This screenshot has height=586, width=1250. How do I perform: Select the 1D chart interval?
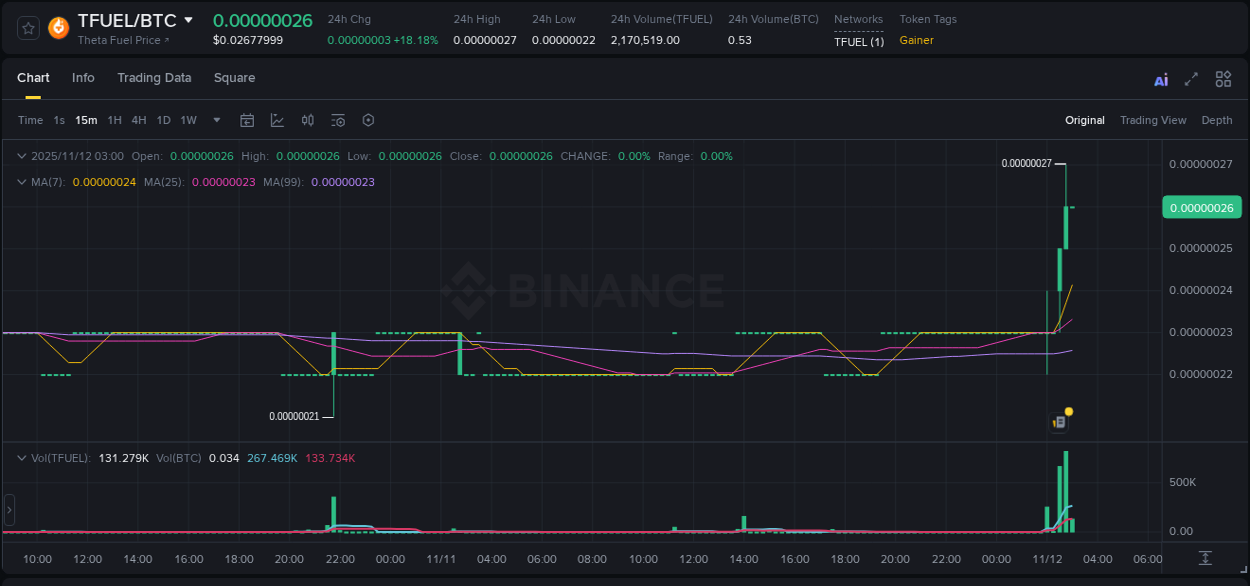click(x=163, y=120)
